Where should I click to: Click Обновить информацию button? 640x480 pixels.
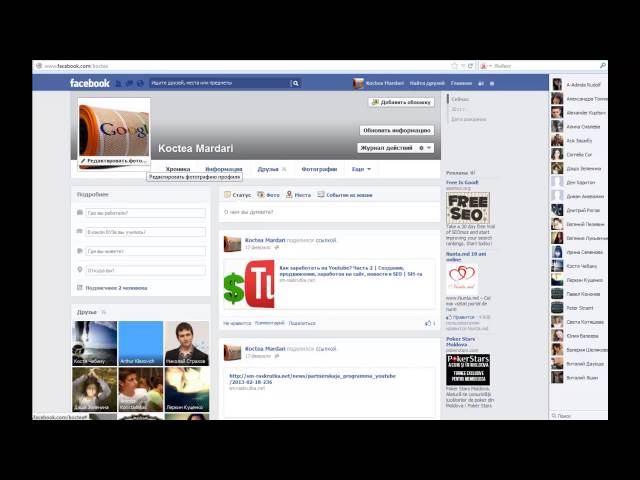397,130
